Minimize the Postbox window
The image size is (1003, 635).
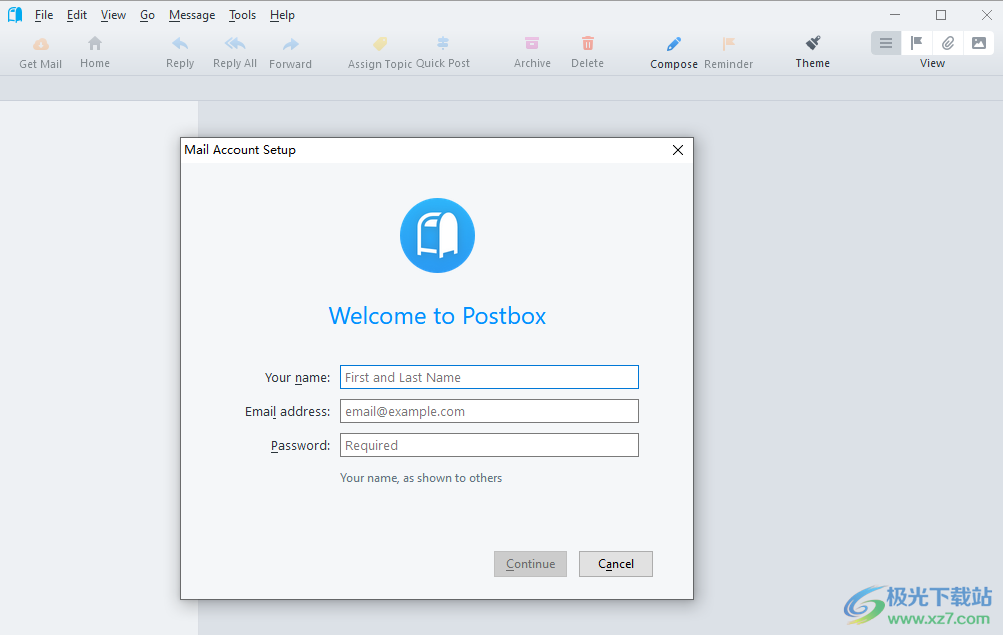[x=895, y=15]
